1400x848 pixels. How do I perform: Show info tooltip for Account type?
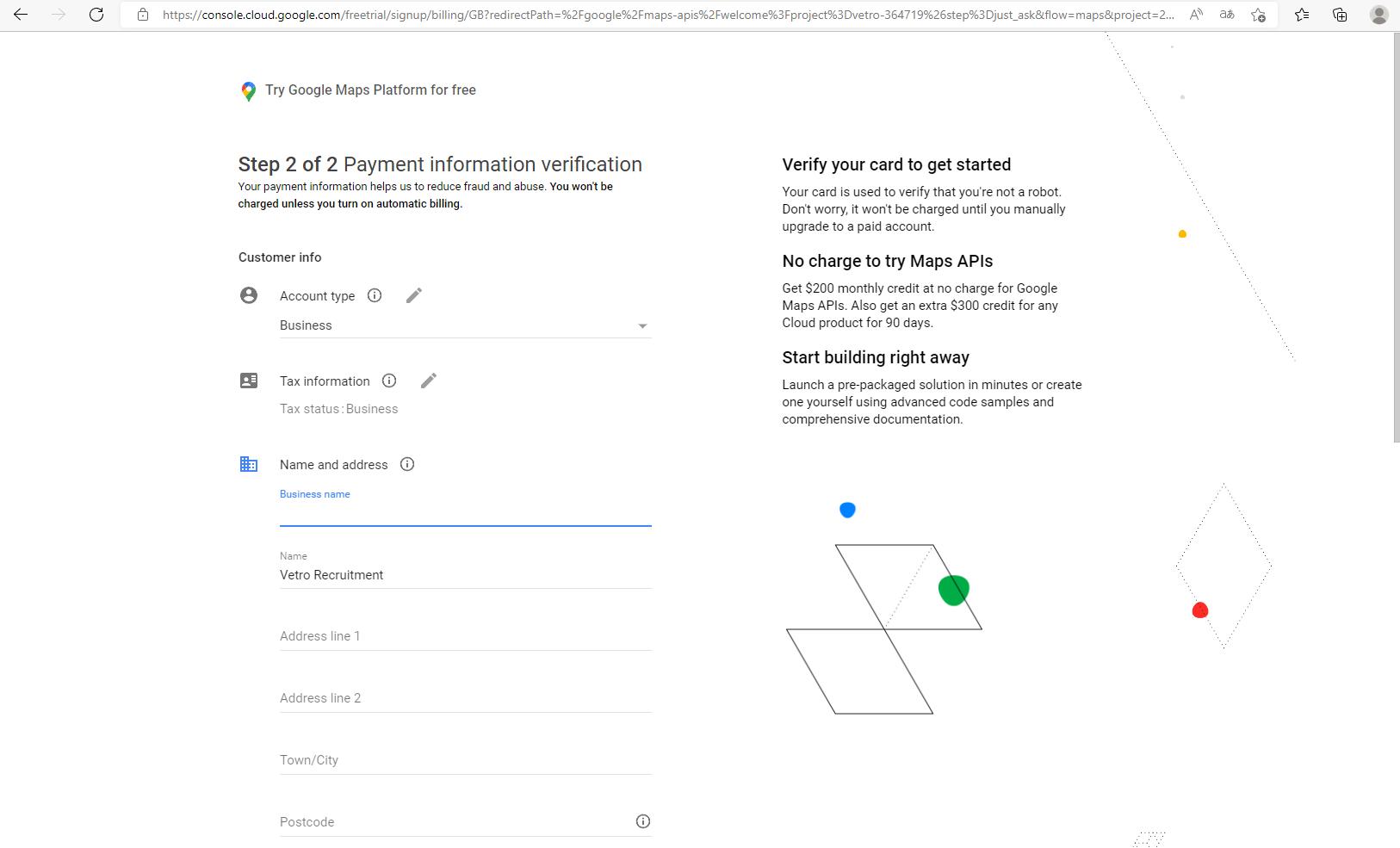coord(375,295)
